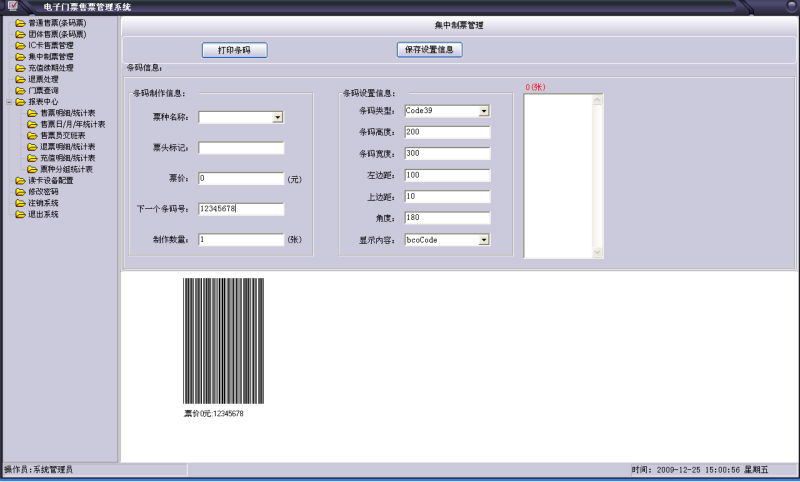This screenshot has height=482, width=800.
Task: Collapse the 报表中心 tree node
Action: pyautogui.click(x=8, y=101)
